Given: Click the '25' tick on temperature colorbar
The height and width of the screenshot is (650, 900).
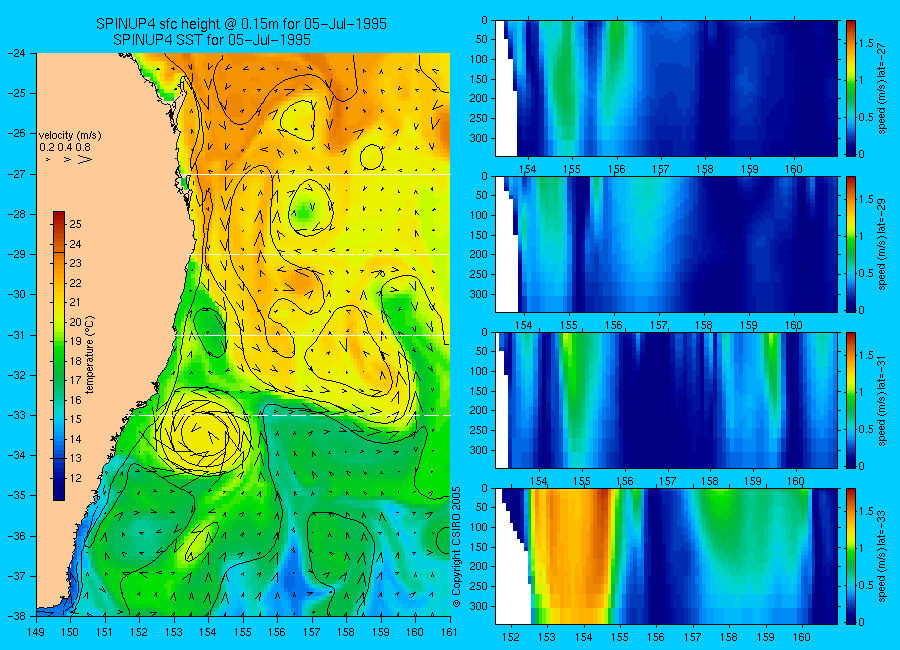Looking at the screenshot, I should pyautogui.click(x=75, y=224).
